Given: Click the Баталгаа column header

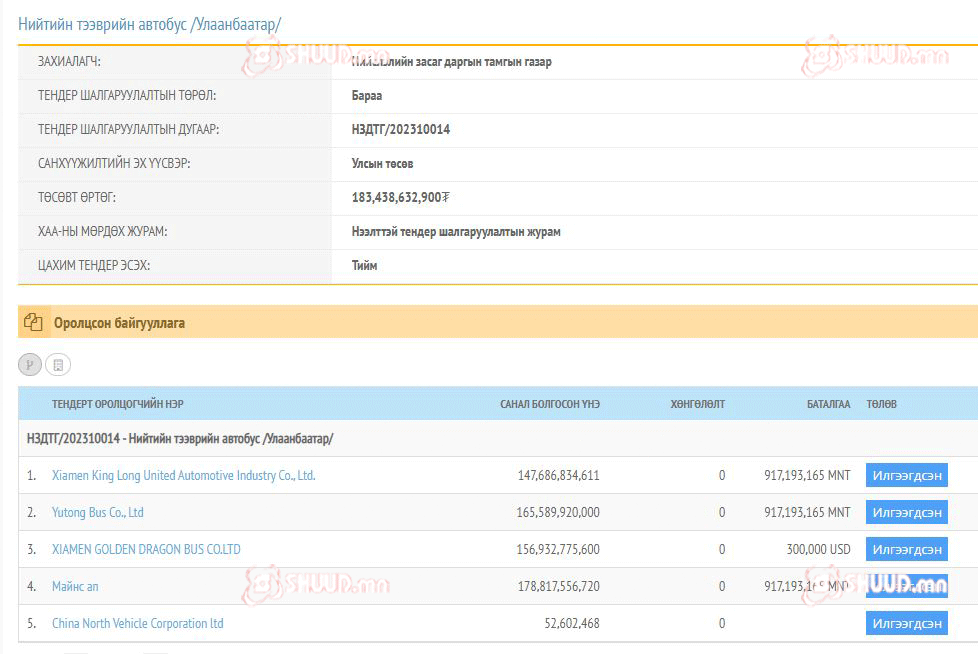Looking at the screenshot, I should pyautogui.click(x=828, y=404).
